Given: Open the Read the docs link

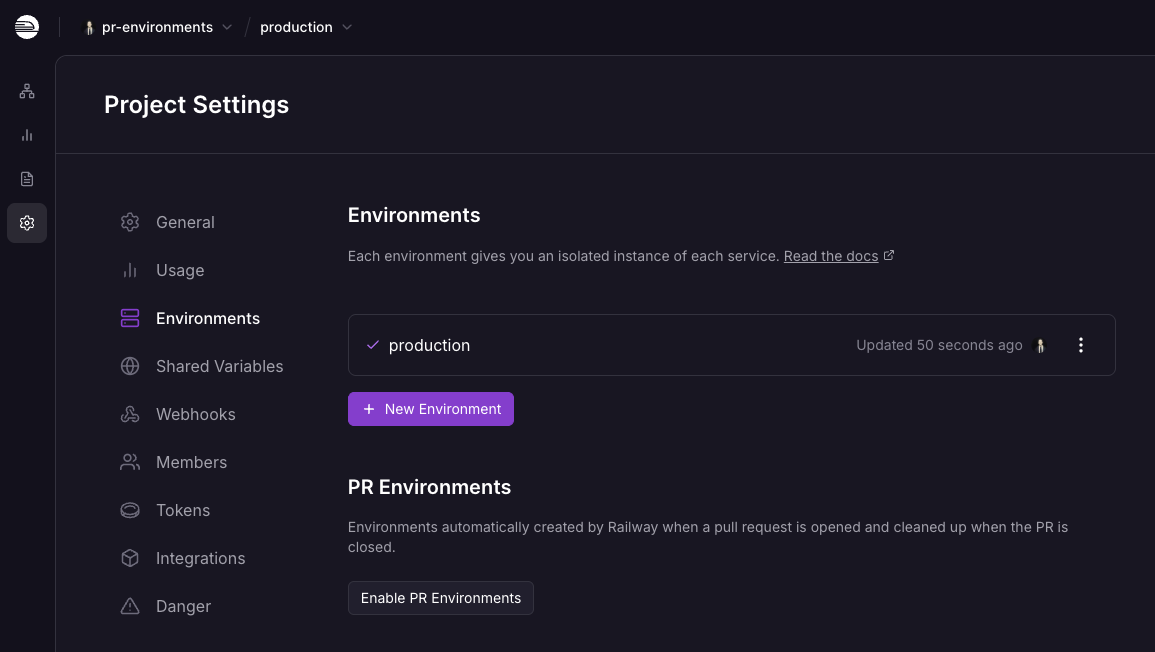Looking at the screenshot, I should click(831, 256).
